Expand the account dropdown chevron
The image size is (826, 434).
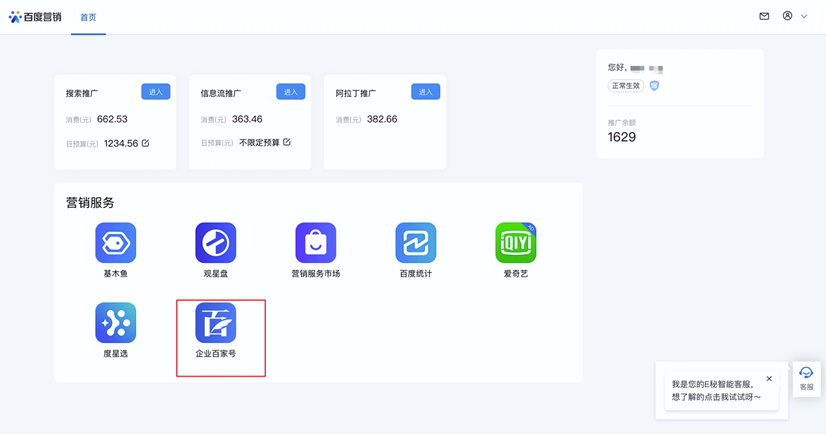point(804,16)
